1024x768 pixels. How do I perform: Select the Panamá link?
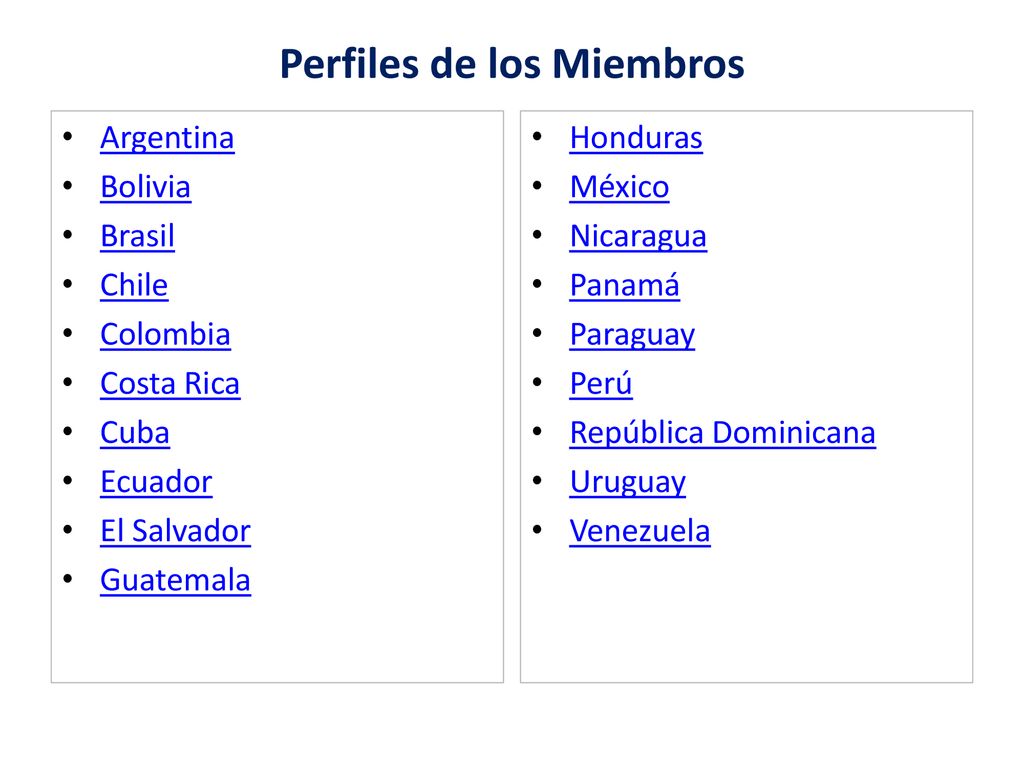624,285
